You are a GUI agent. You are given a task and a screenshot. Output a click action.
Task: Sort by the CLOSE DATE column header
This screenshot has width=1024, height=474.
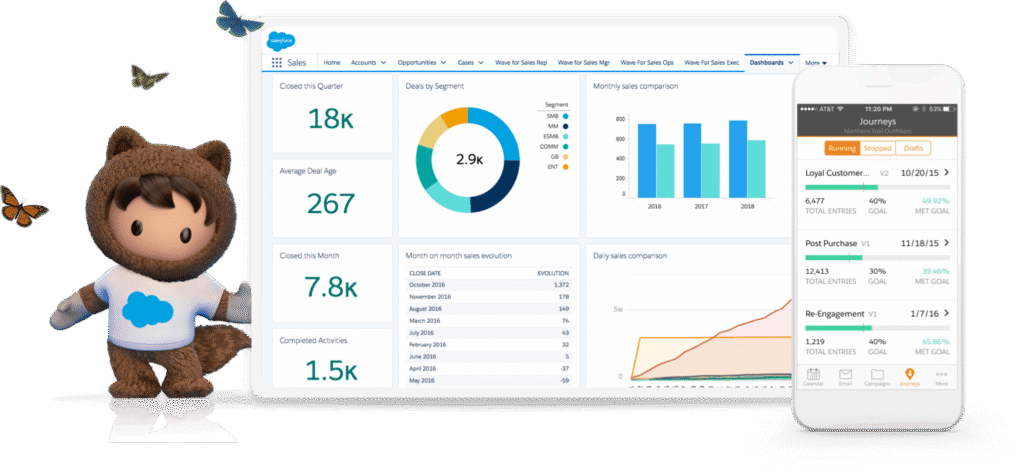click(424, 273)
